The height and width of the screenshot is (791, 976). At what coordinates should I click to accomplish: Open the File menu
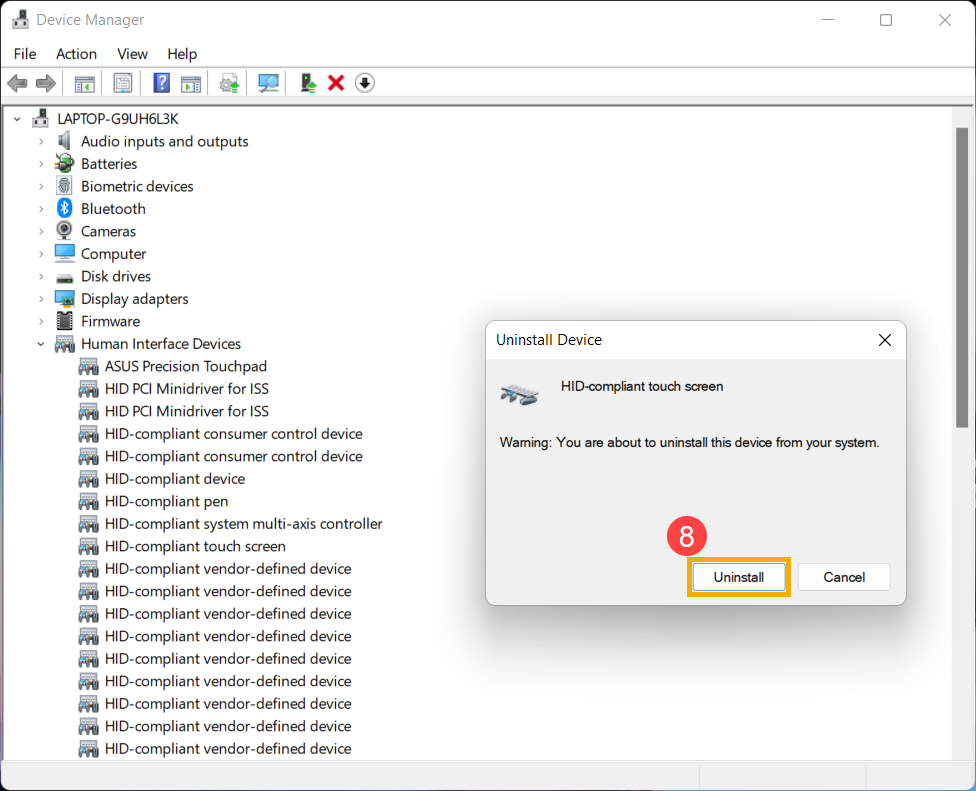pyautogui.click(x=25, y=54)
